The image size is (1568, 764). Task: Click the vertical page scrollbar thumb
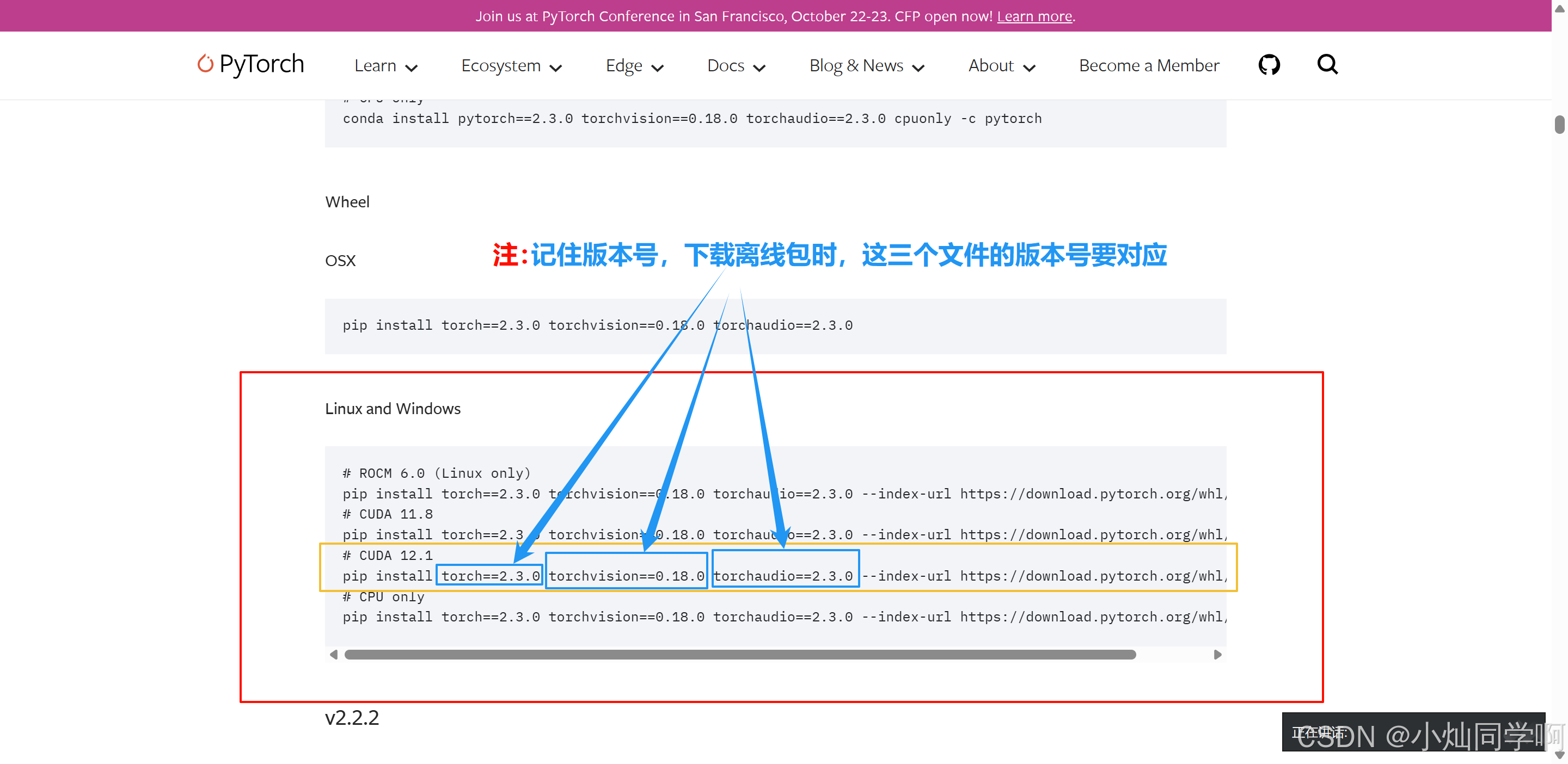coord(1559,124)
